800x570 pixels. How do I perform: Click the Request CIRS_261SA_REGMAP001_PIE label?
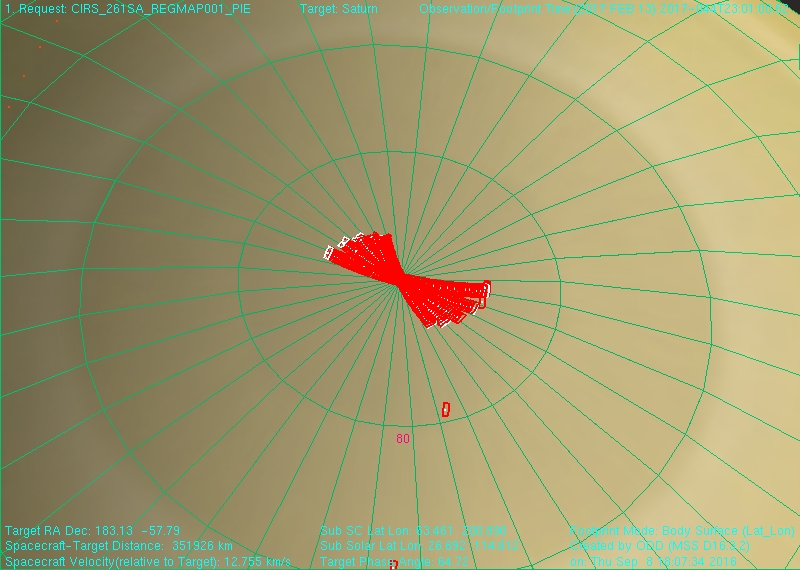[x=128, y=9]
